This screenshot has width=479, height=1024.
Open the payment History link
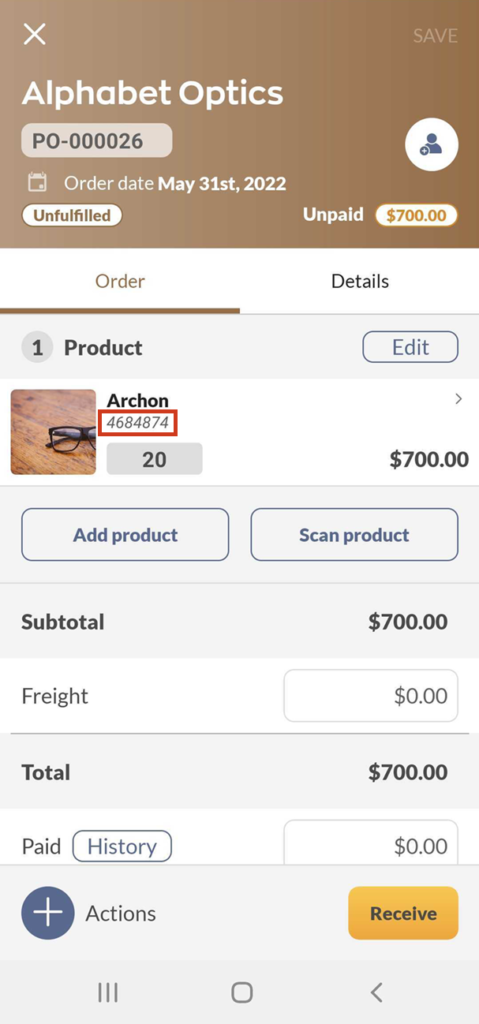coord(122,846)
